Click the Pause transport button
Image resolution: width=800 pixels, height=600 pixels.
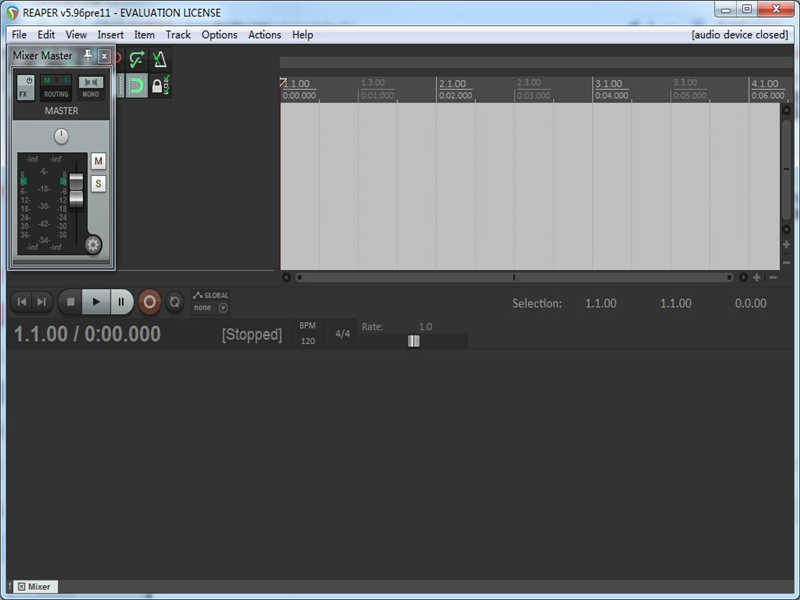[x=121, y=302]
